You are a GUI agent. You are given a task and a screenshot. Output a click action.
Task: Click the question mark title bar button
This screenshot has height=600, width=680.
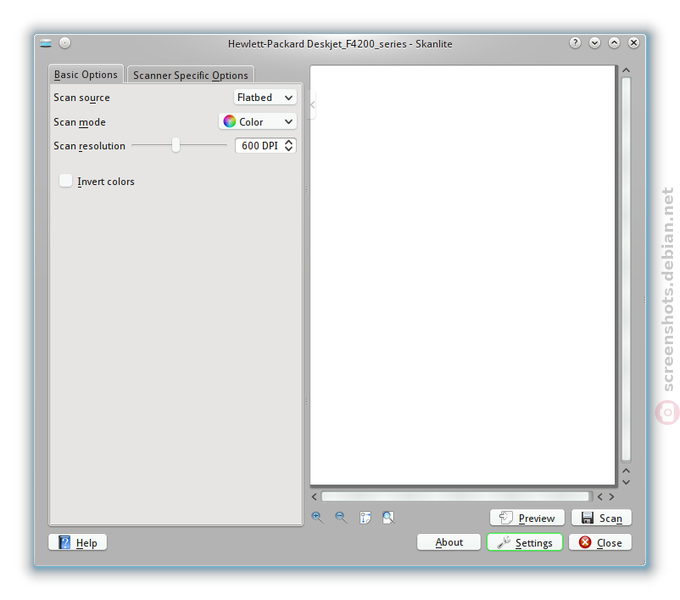tap(575, 43)
